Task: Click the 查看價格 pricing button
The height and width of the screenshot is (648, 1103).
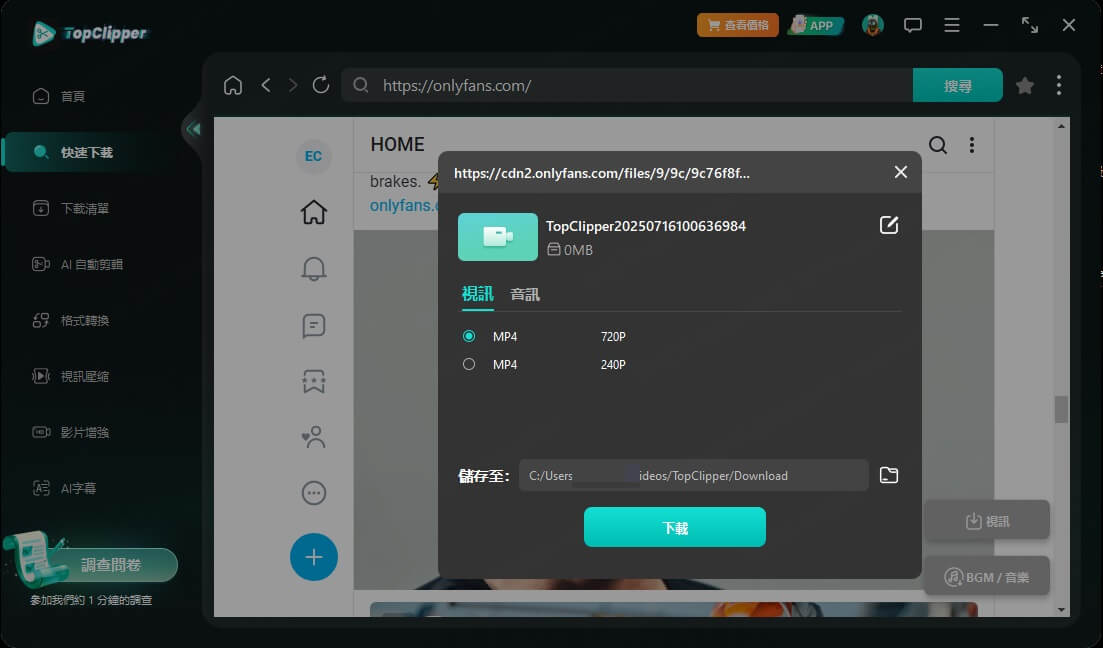Action: (737, 25)
